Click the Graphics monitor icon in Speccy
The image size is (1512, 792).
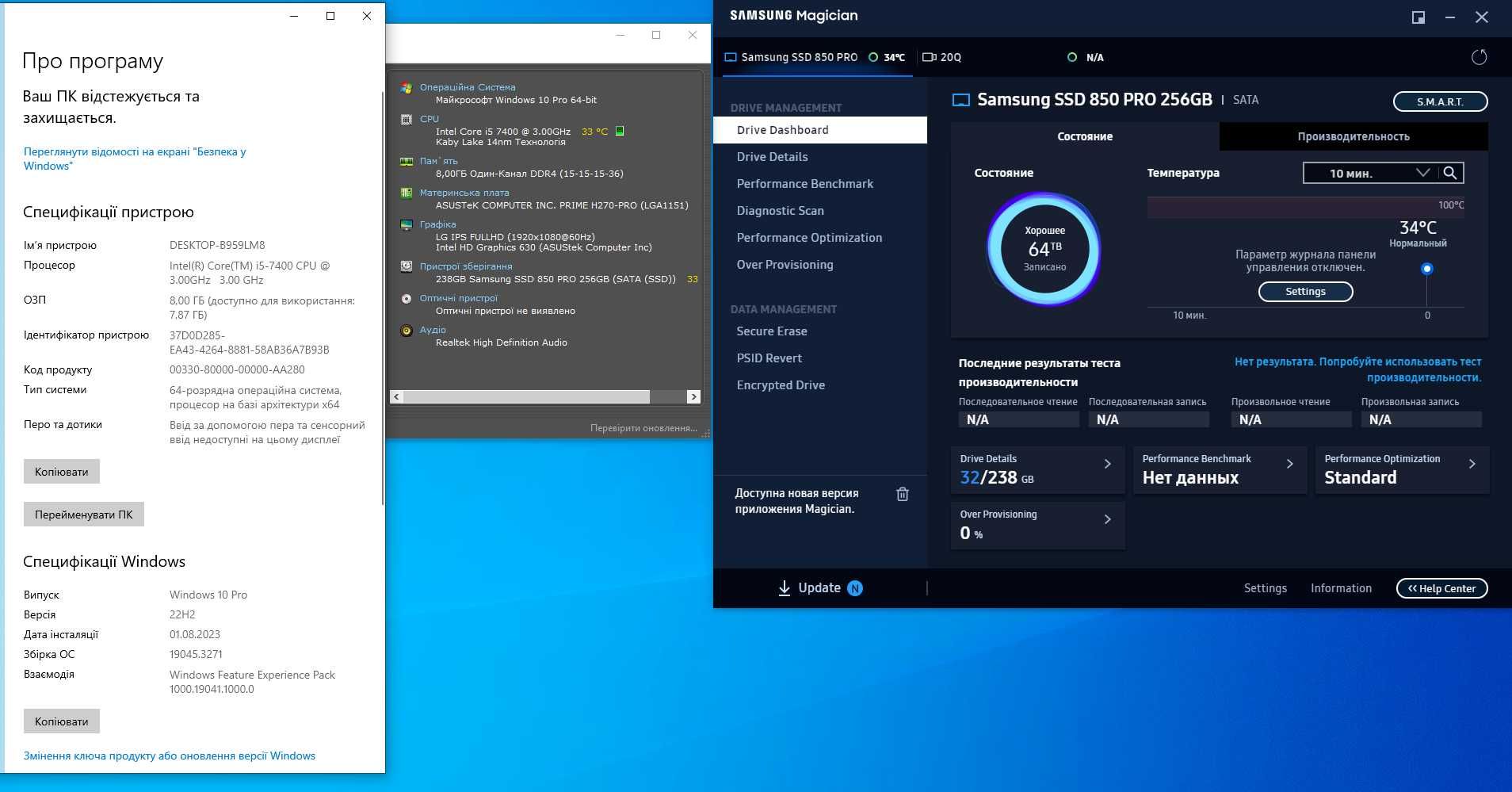tap(407, 224)
